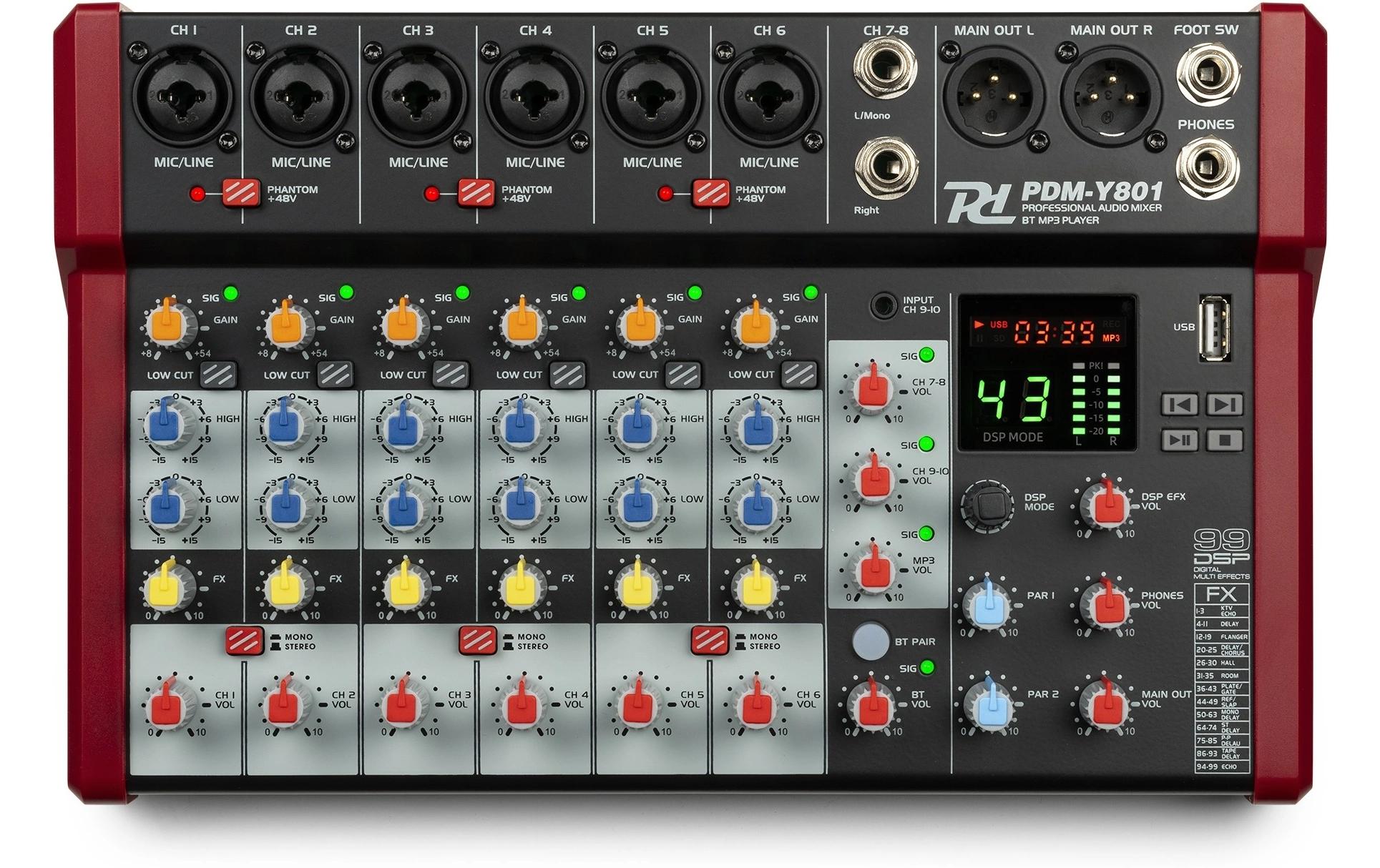The image size is (1380, 868).
Task: Switch CH 1-2 mono/stereo button
Action: (245, 641)
